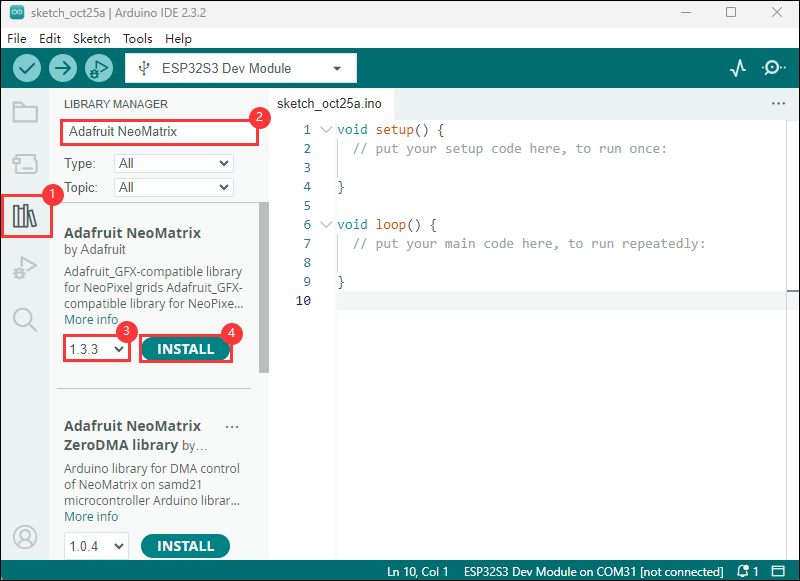The width and height of the screenshot is (800, 581).
Task: Open the editor tab more-options ellipsis
Action: click(778, 104)
